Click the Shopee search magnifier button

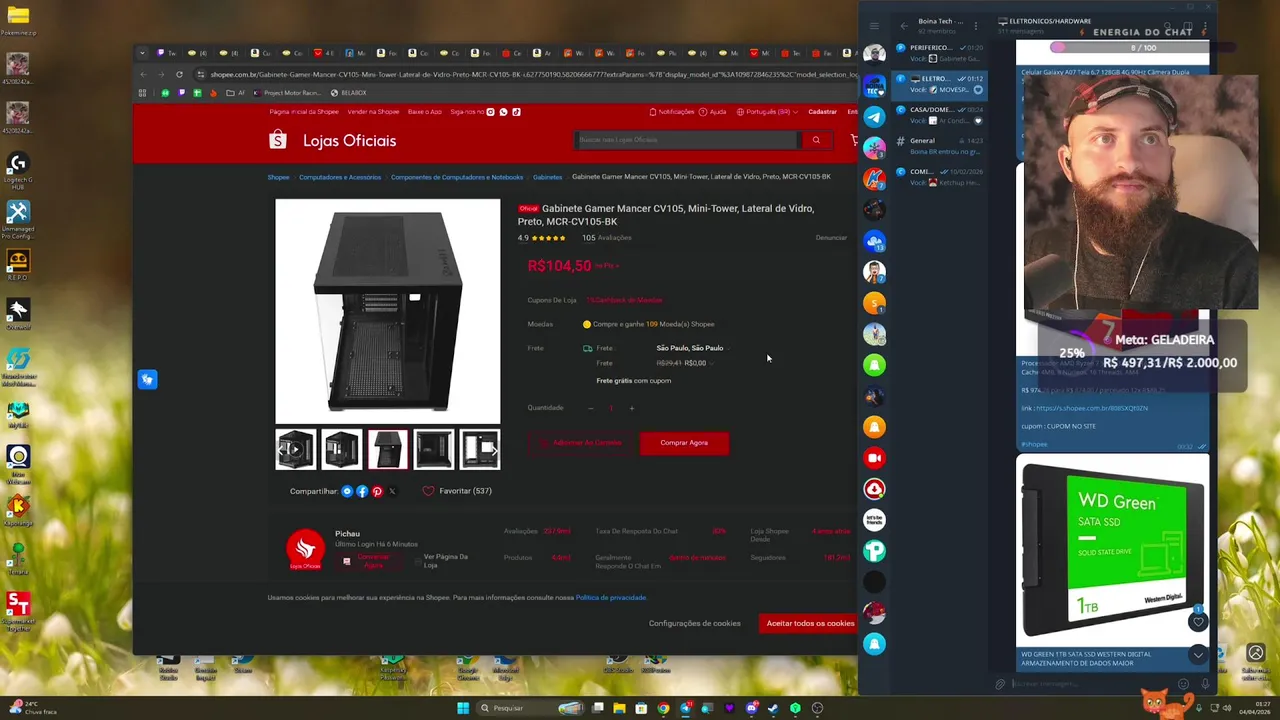point(816,140)
